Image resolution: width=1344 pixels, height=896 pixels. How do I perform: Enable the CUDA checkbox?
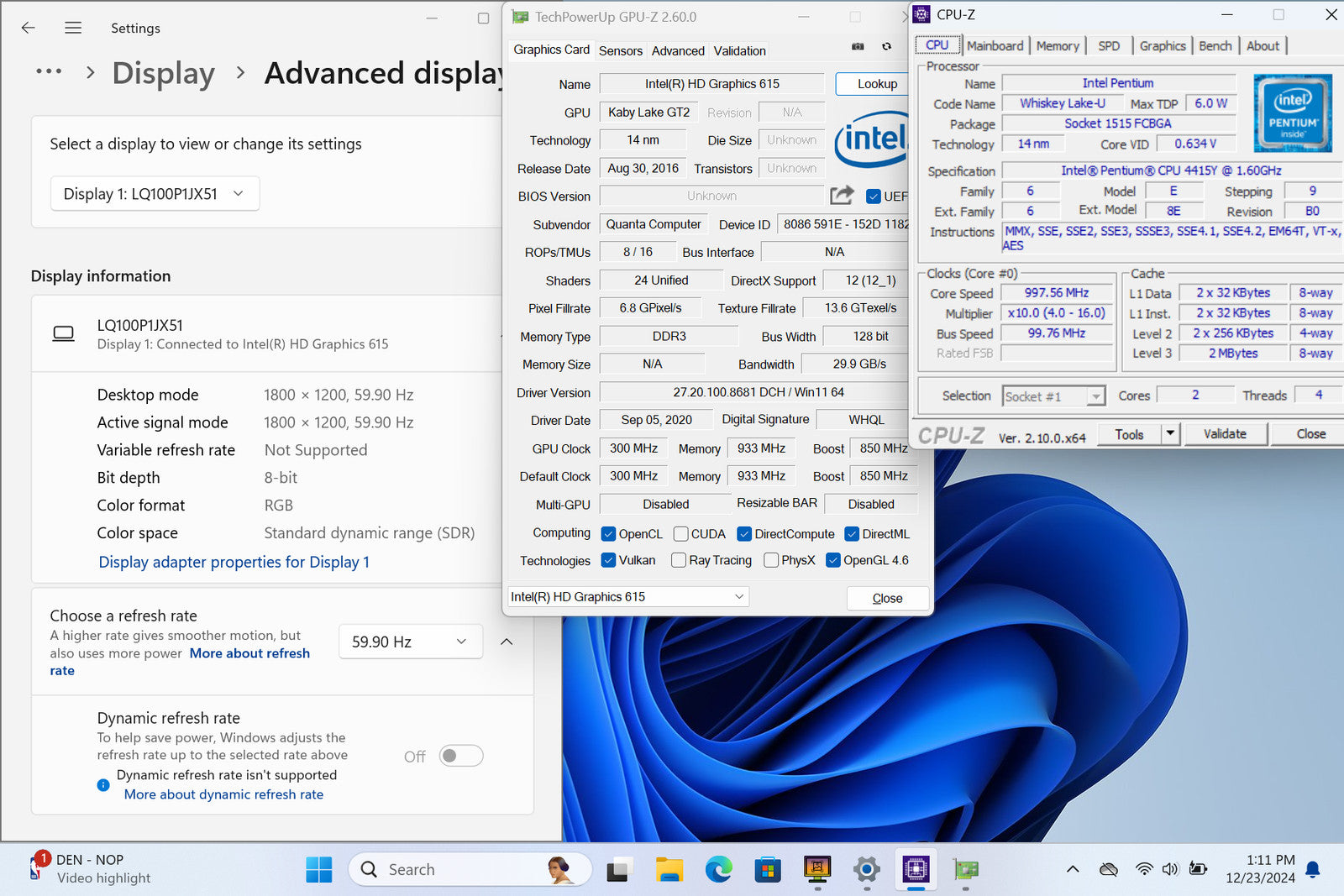click(x=681, y=534)
